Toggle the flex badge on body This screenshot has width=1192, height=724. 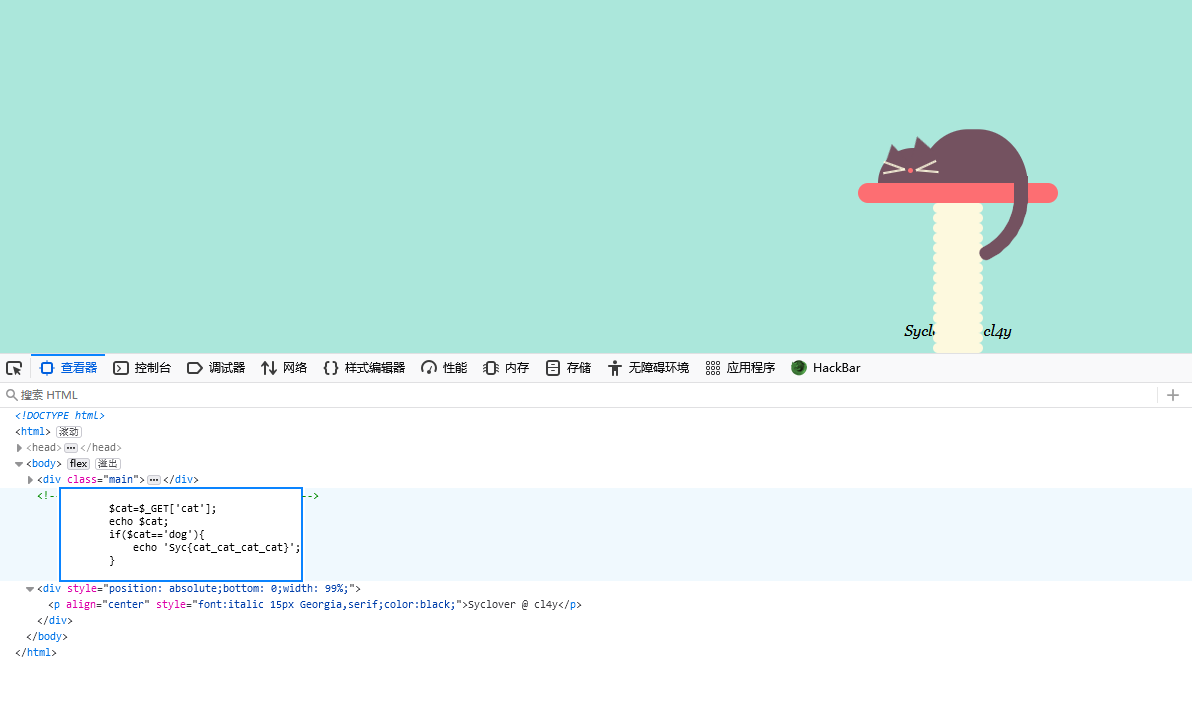click(x=78, y=464)
